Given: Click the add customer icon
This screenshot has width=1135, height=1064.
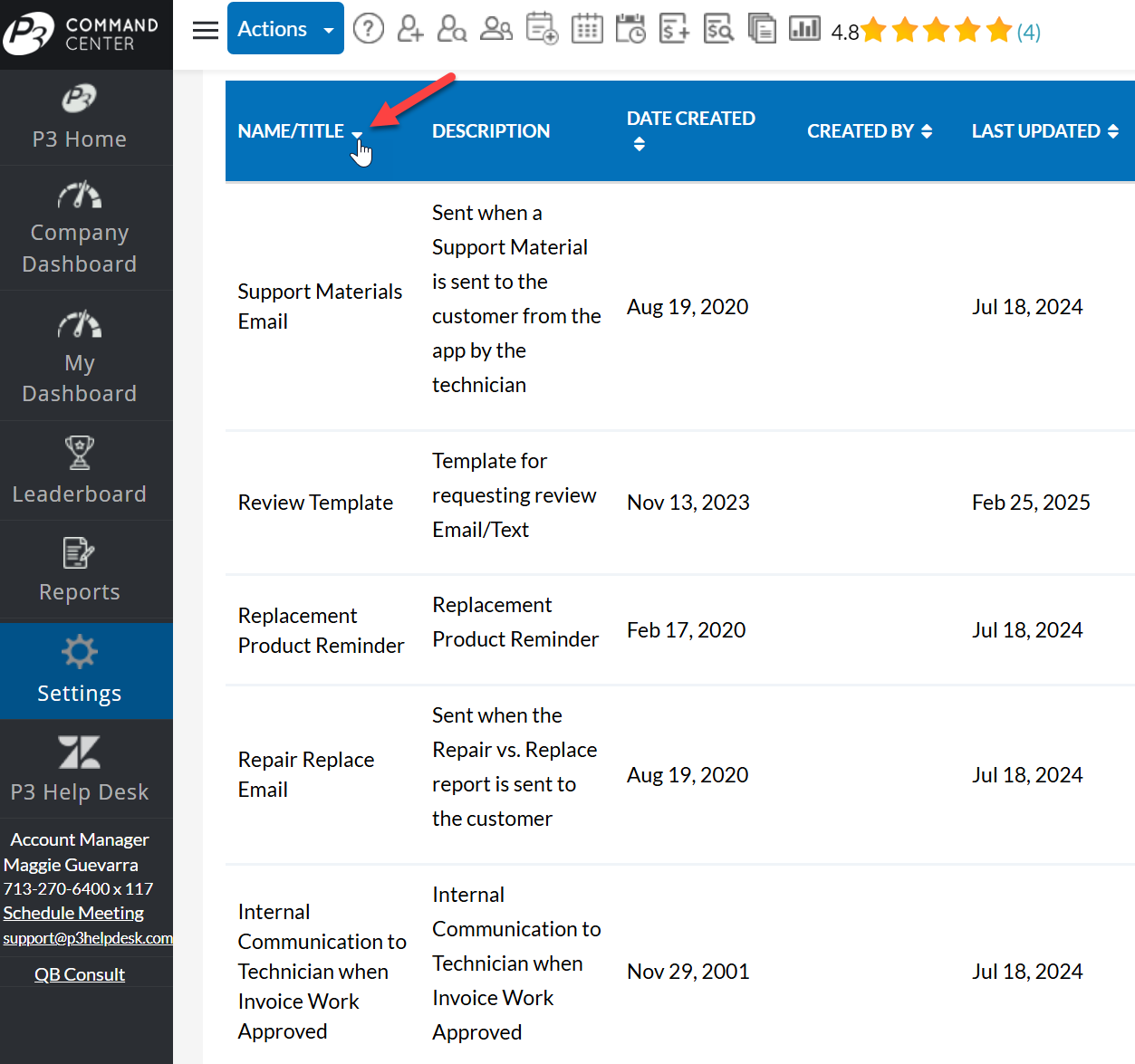Looking at the screenshot, I should pos(409,29).
